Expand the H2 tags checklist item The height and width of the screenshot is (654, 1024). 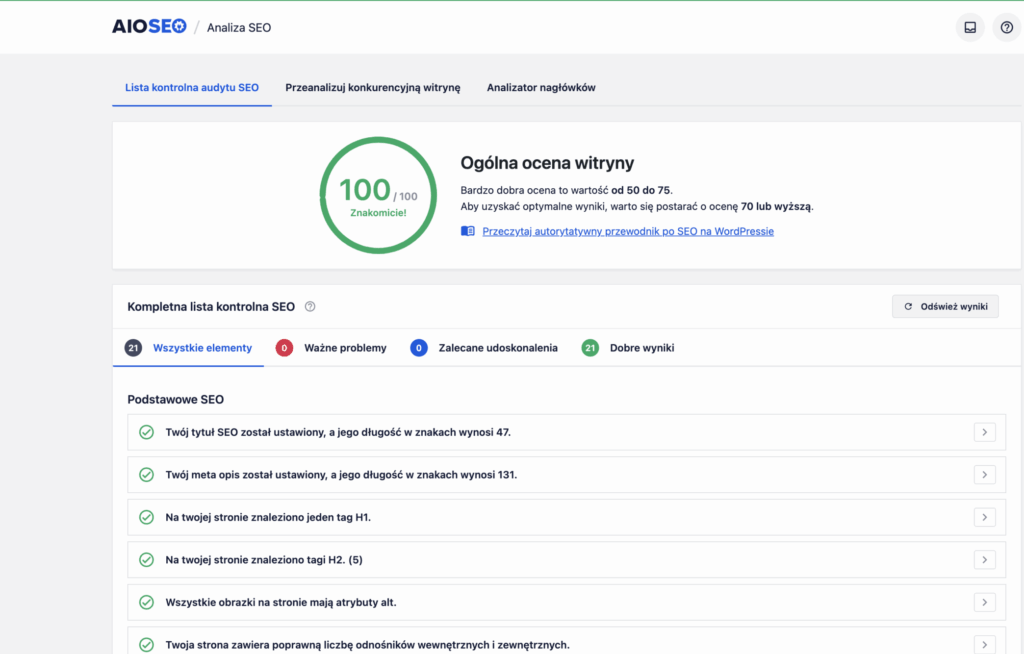coord(985,560)
